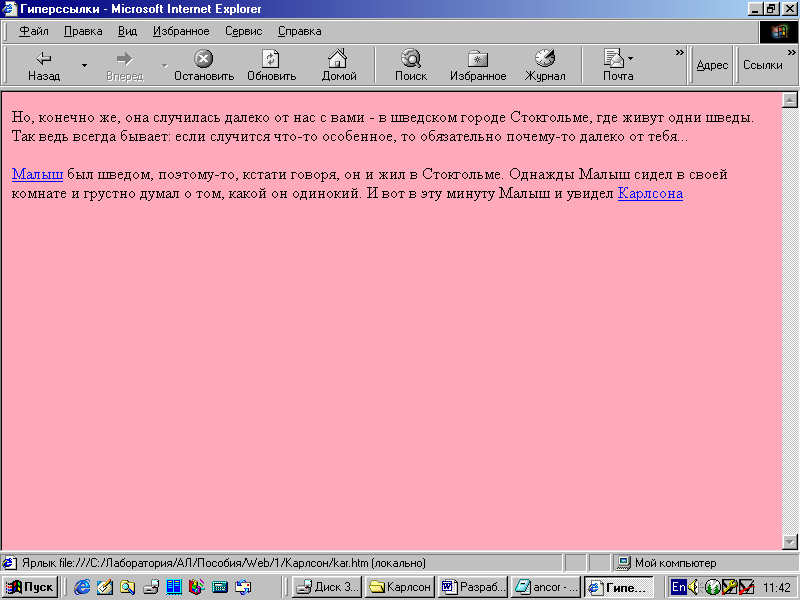Open the Пуск start menu

(30, 587)
